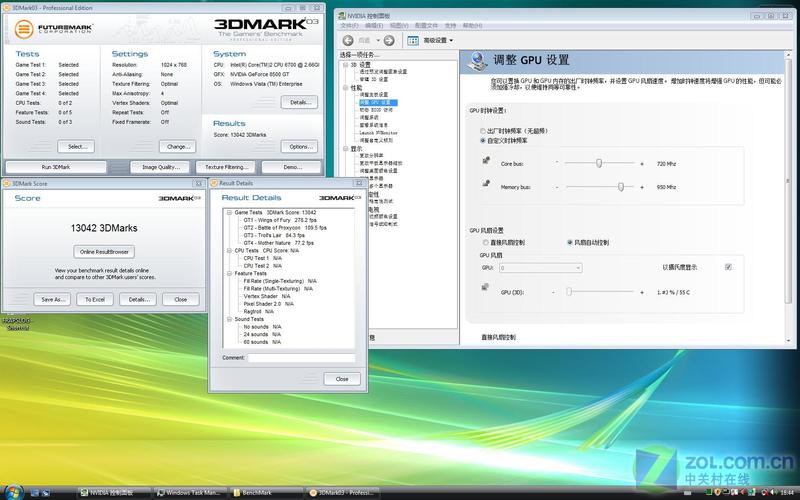This screenshot has width=800, height=500.
Task: Click the minus sign beside Core bus slider
Action: (x=557, y=163)
